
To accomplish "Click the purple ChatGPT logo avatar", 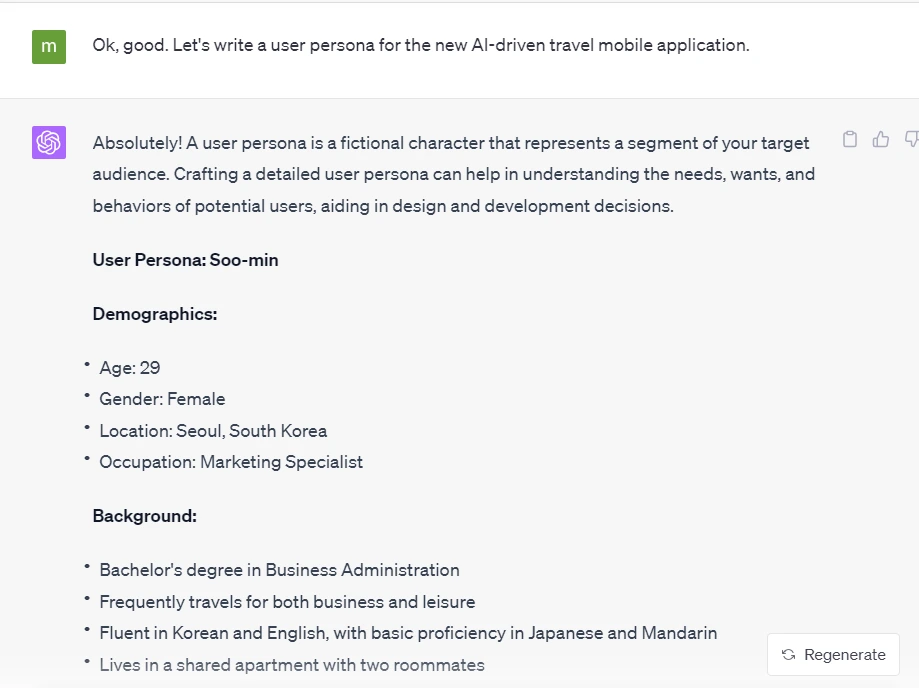I will tap(49, 142).
